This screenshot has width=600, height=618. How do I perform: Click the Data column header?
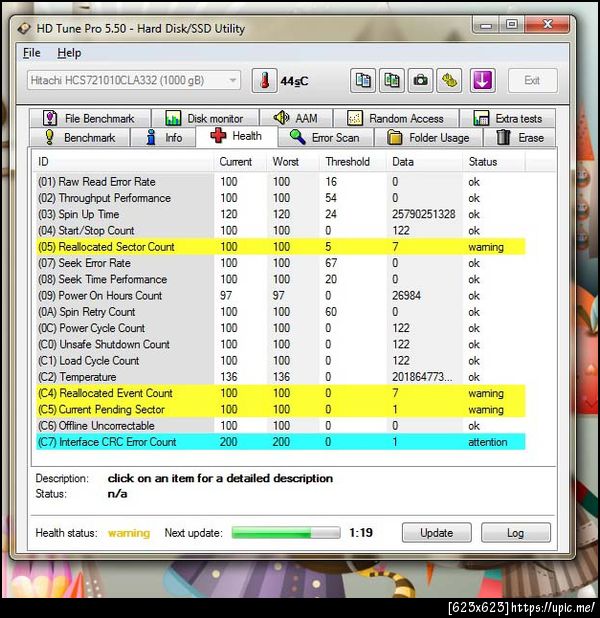pyautogui.click(x=424, y=162)
